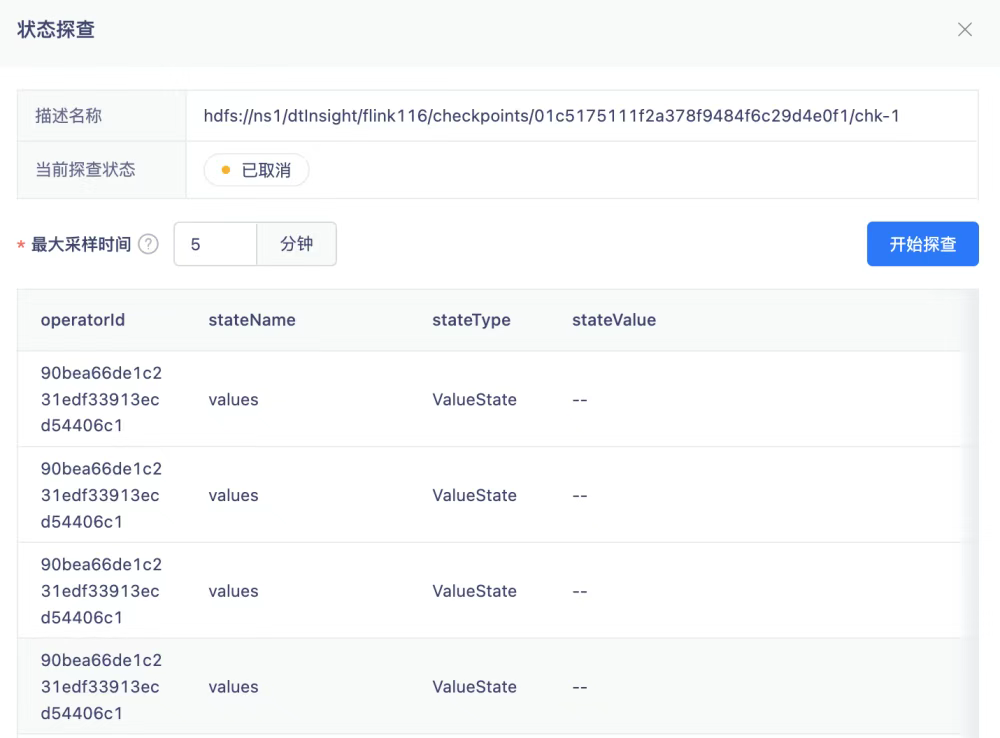Viewport: 1000px width, 738px height.
Task: Click the help icon beside 最大采样时间
Action: point(148,244)
